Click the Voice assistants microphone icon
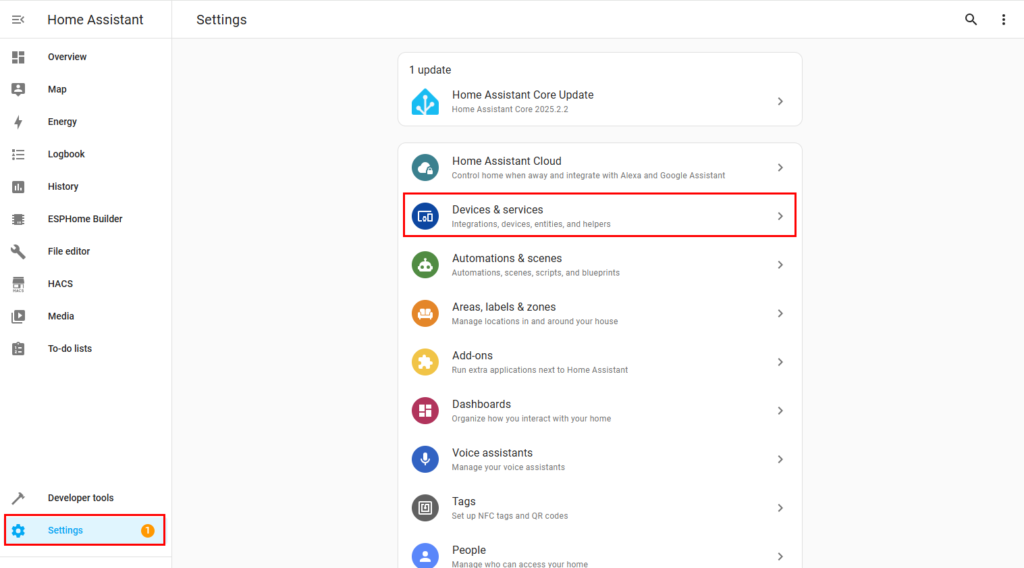The image size is (1024, 568). click(x=425, y=460)
